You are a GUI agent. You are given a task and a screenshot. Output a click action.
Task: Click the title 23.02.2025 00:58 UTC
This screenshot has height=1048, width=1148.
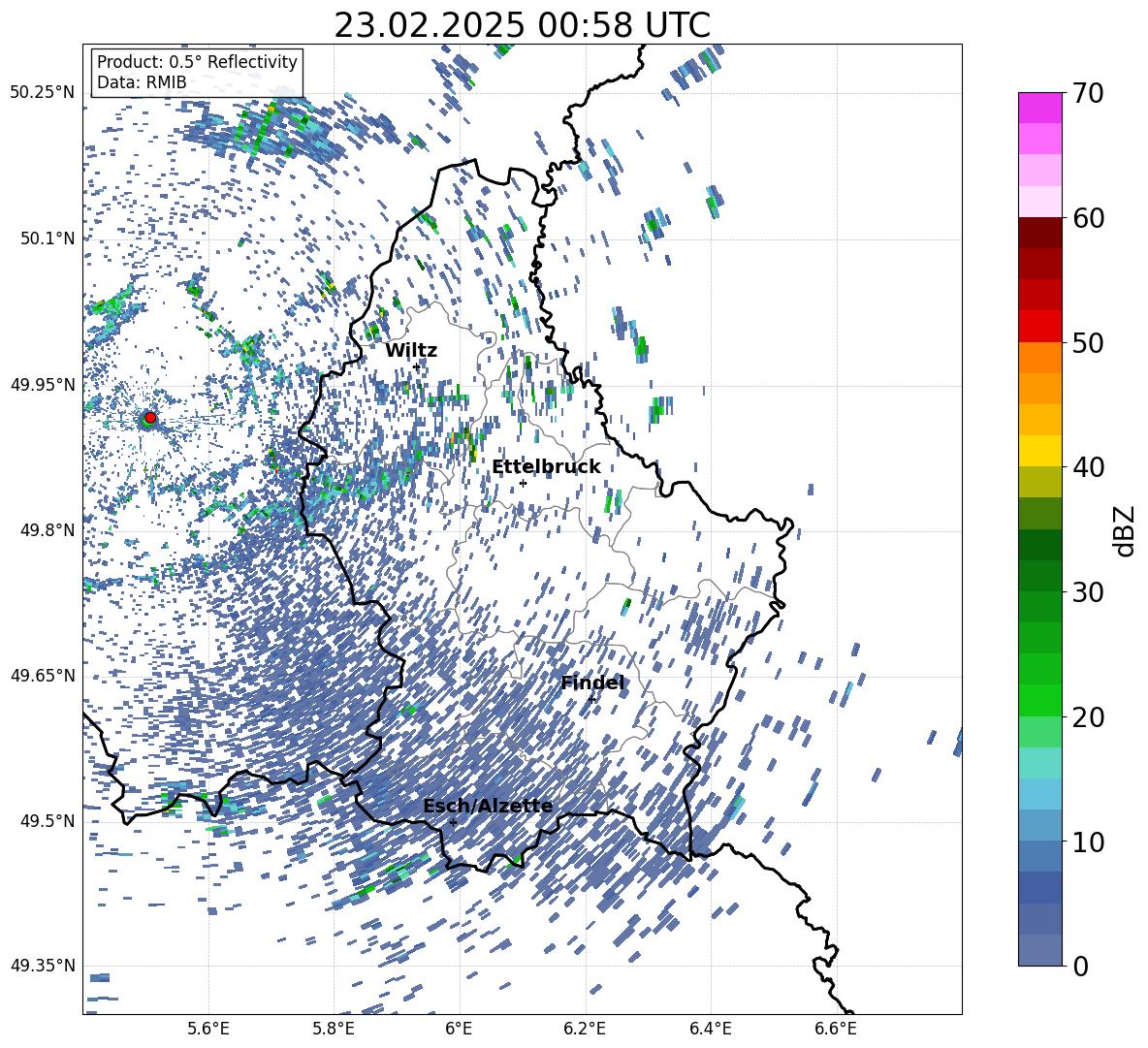click(x=522, y=25)
